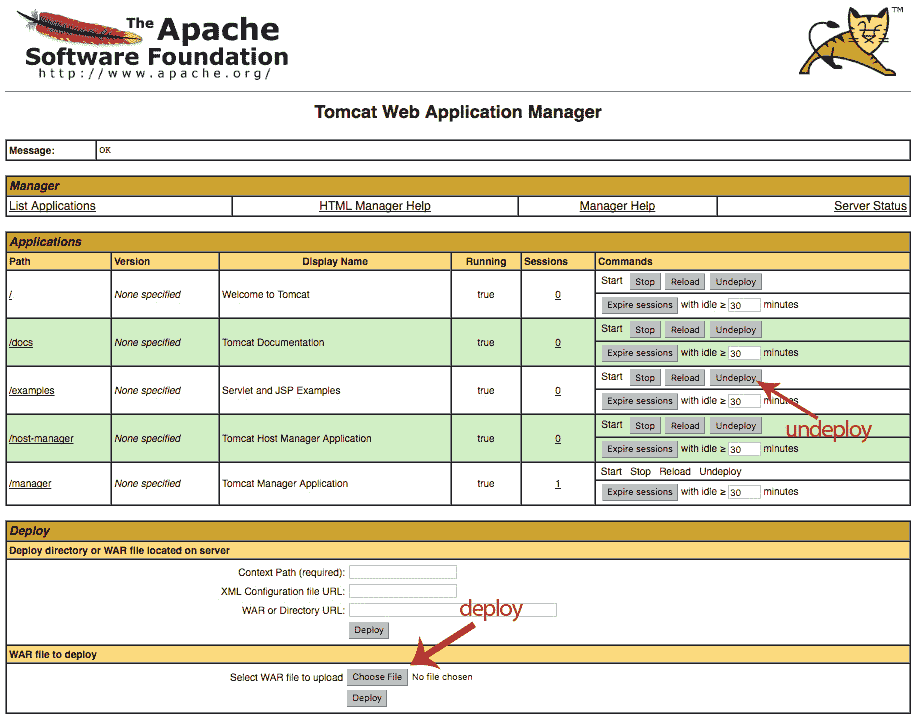
Task: Click Deploy button below Directory URL
Action: point(369,630)
